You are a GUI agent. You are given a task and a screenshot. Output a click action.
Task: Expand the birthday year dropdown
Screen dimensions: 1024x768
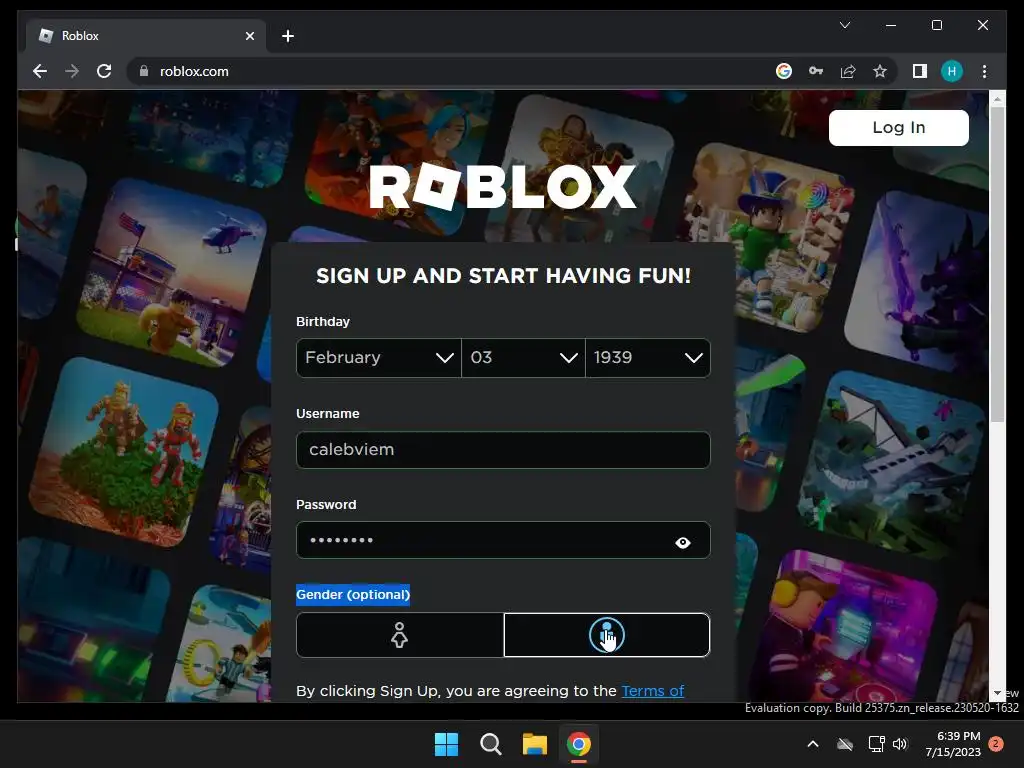(648, 358)
